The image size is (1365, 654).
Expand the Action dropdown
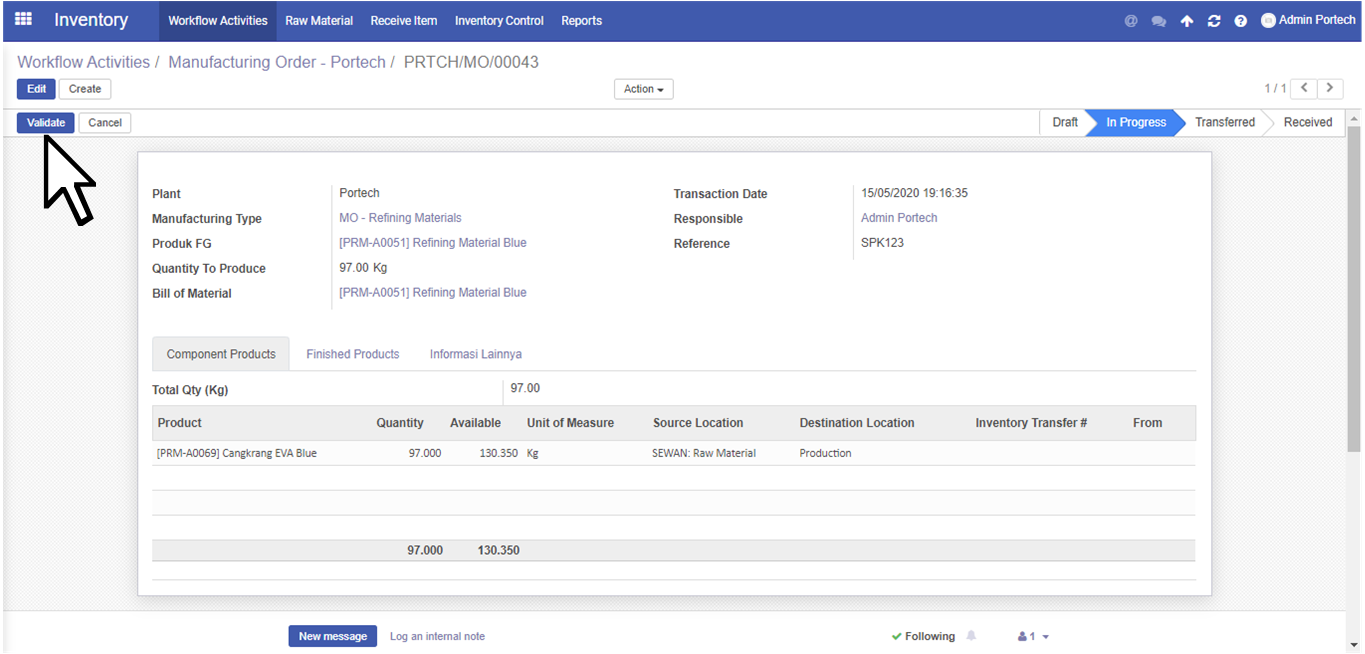click(x=643, y=89)
